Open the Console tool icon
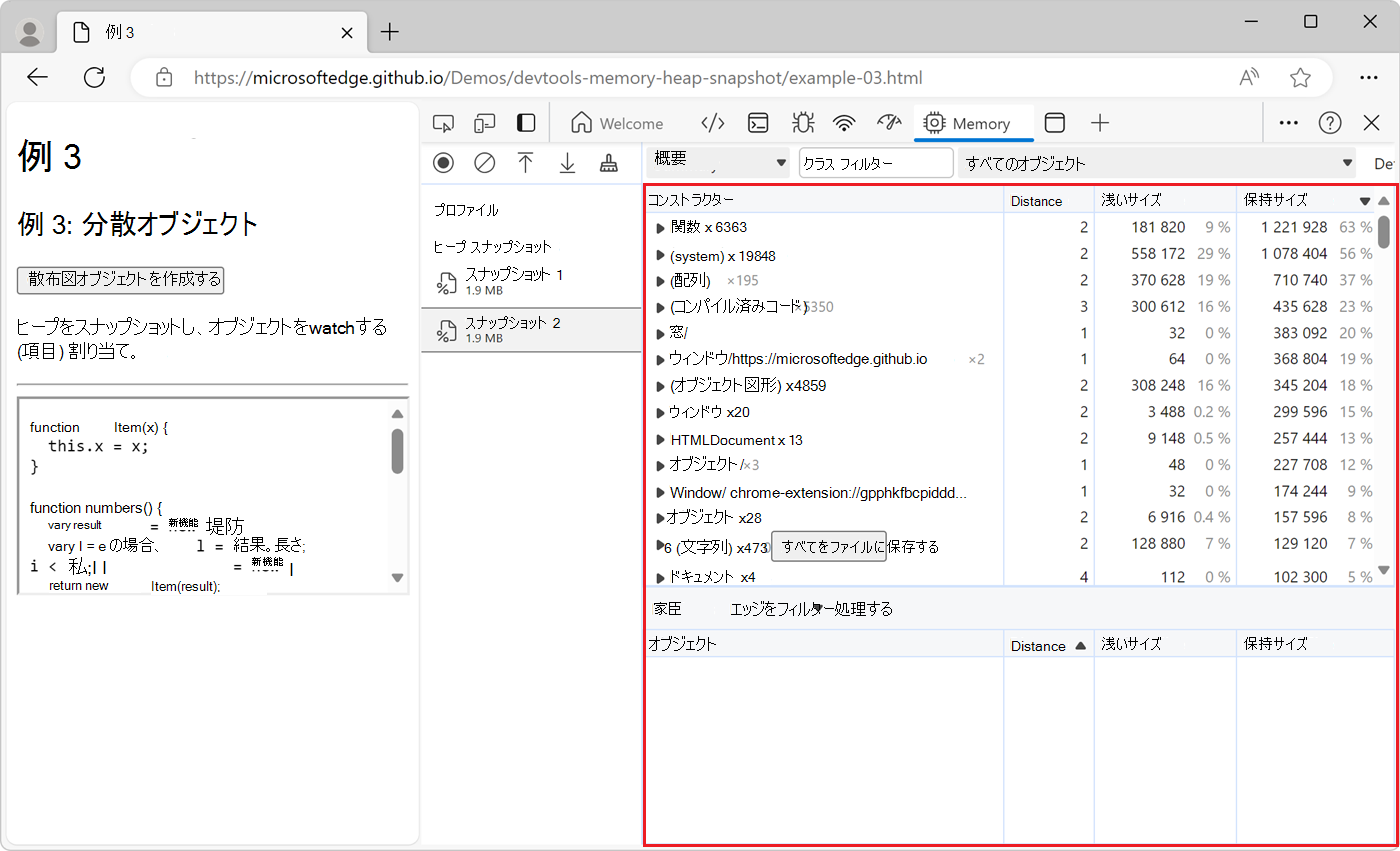This screenshot has width=1400, height=851. point(759,123)
